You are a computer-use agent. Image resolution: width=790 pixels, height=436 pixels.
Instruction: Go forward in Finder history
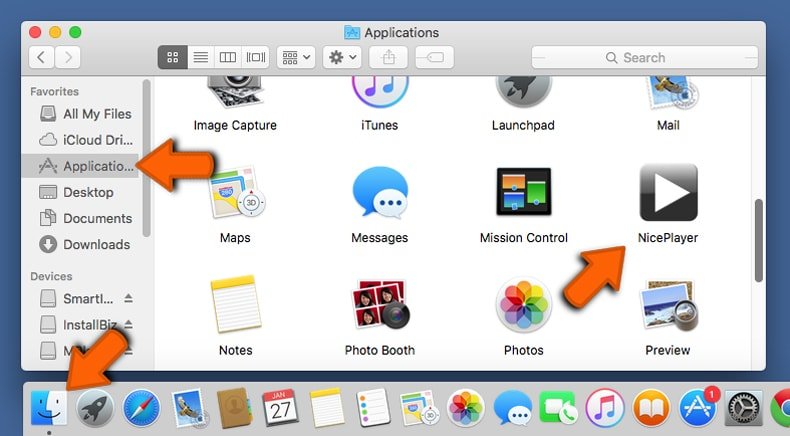pyautogui.click(x=68, y=57)
